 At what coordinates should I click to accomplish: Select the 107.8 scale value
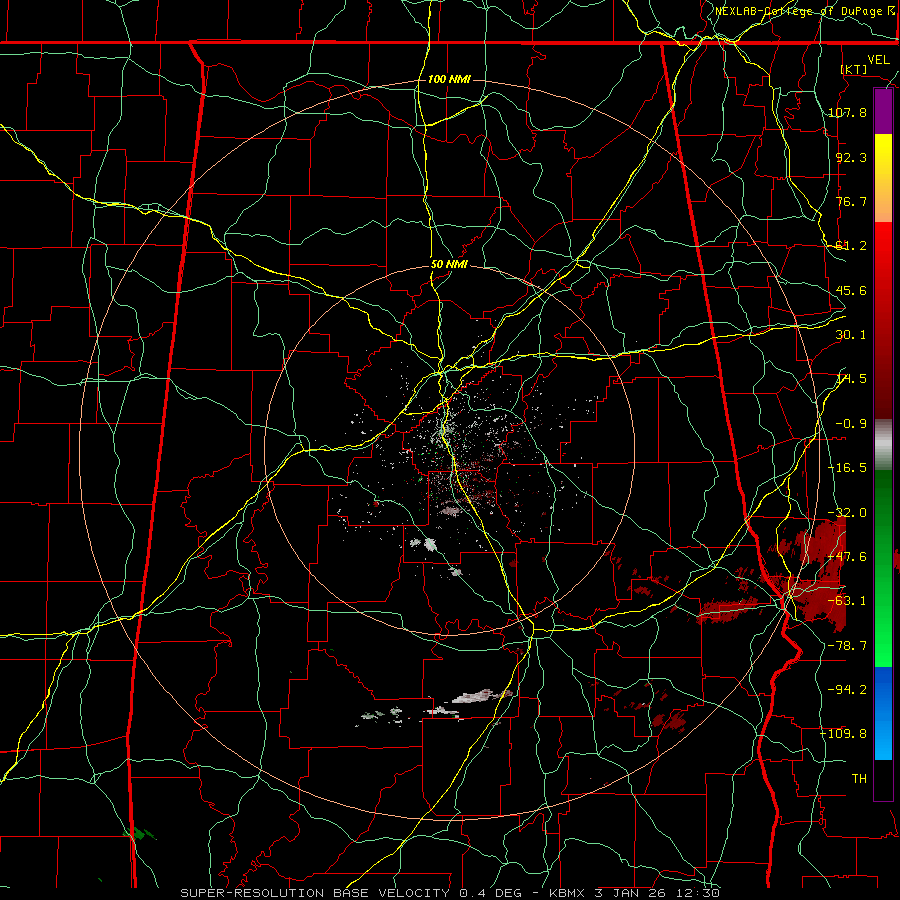(x=847, y=112)
